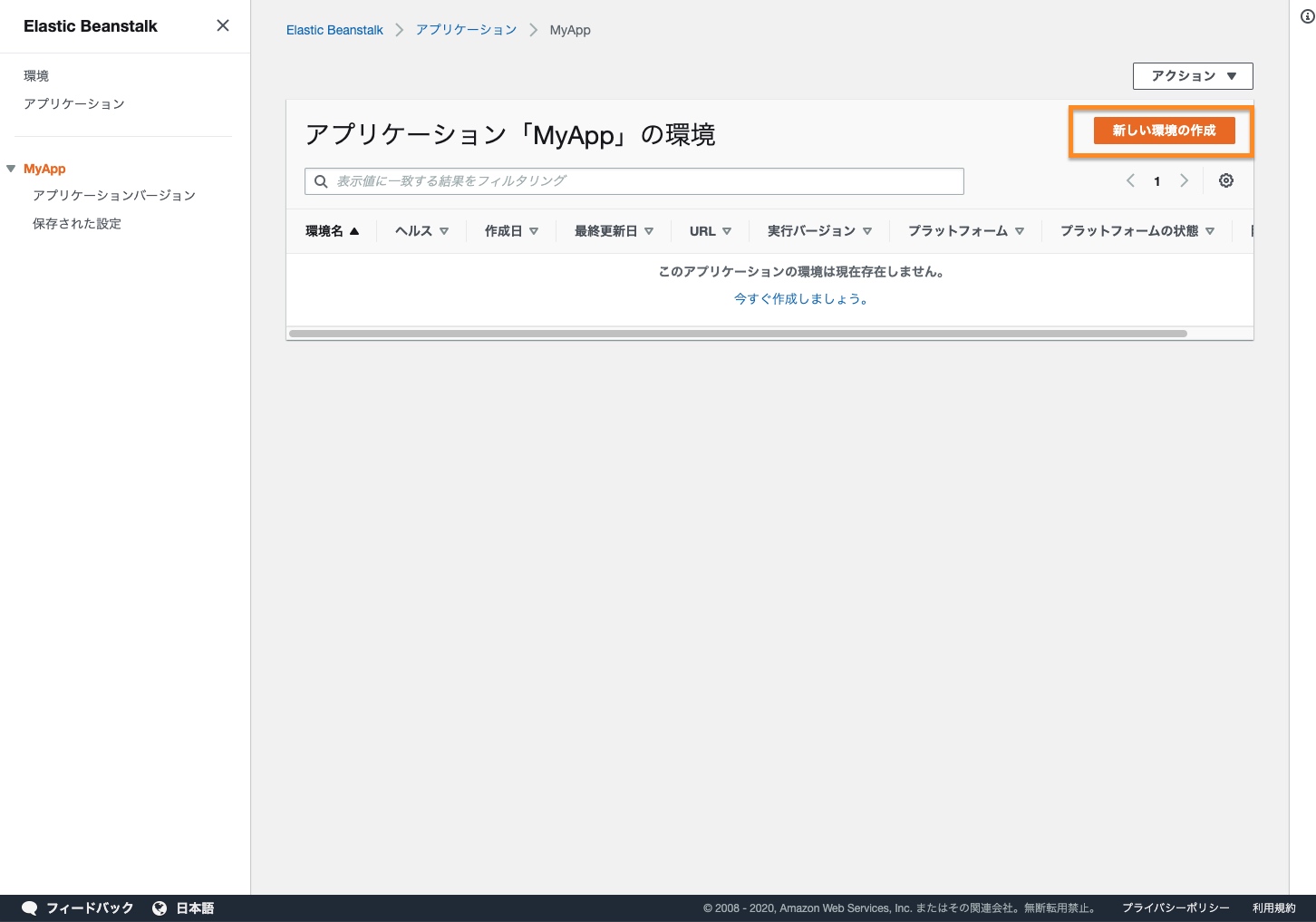1316x922 pixels.
Task: Open 環境 in the sidebar
Action: coord(36,75)
